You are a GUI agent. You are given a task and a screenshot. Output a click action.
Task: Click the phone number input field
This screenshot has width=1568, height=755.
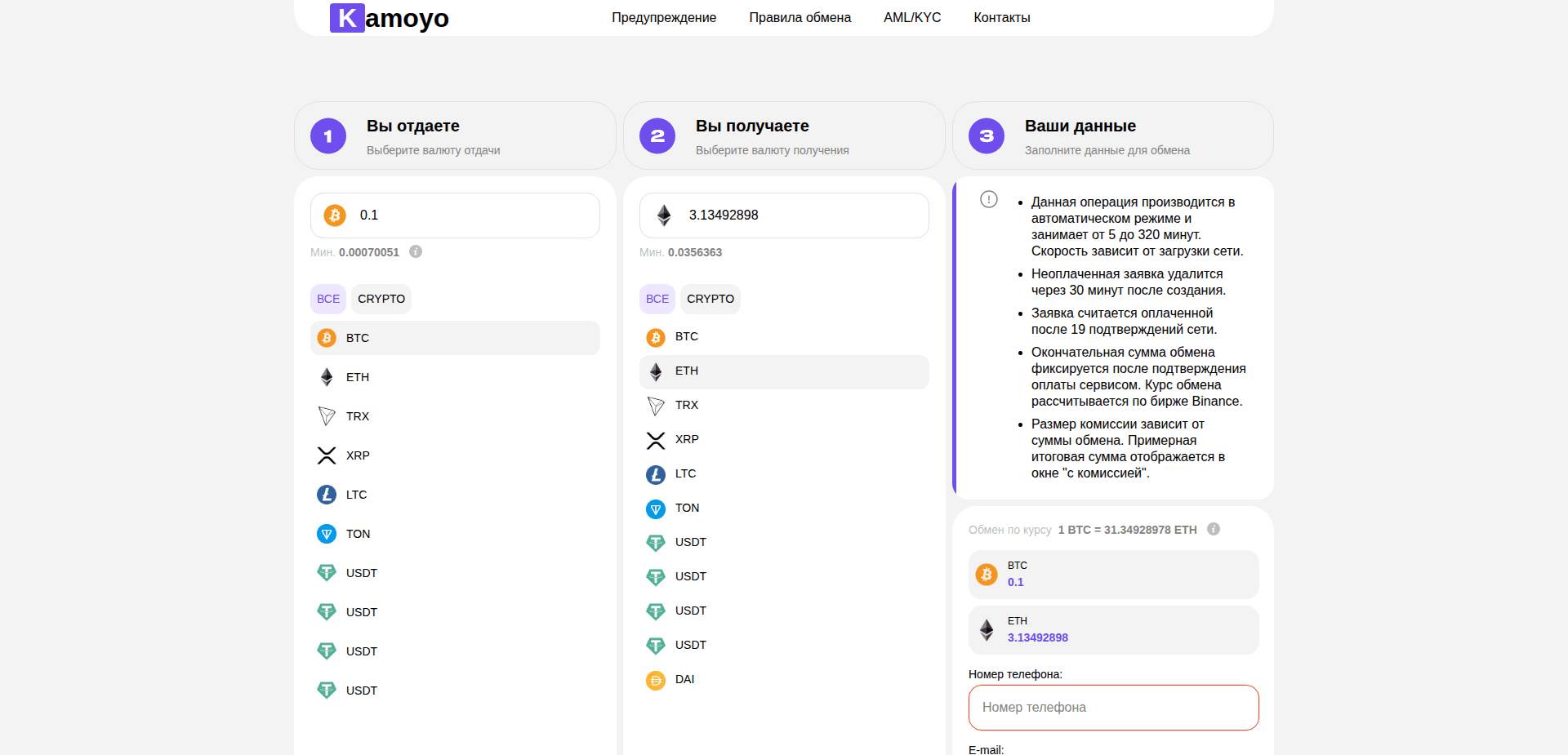(1112, 708)
